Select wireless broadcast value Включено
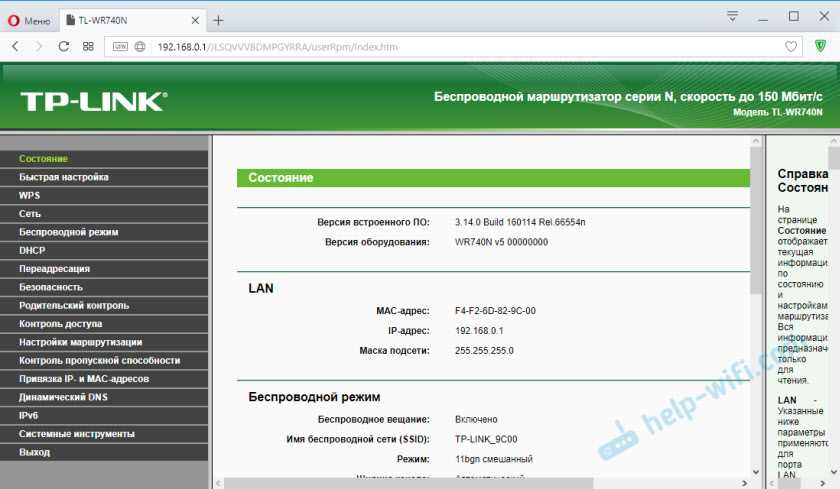 click(x=476, y=419)
